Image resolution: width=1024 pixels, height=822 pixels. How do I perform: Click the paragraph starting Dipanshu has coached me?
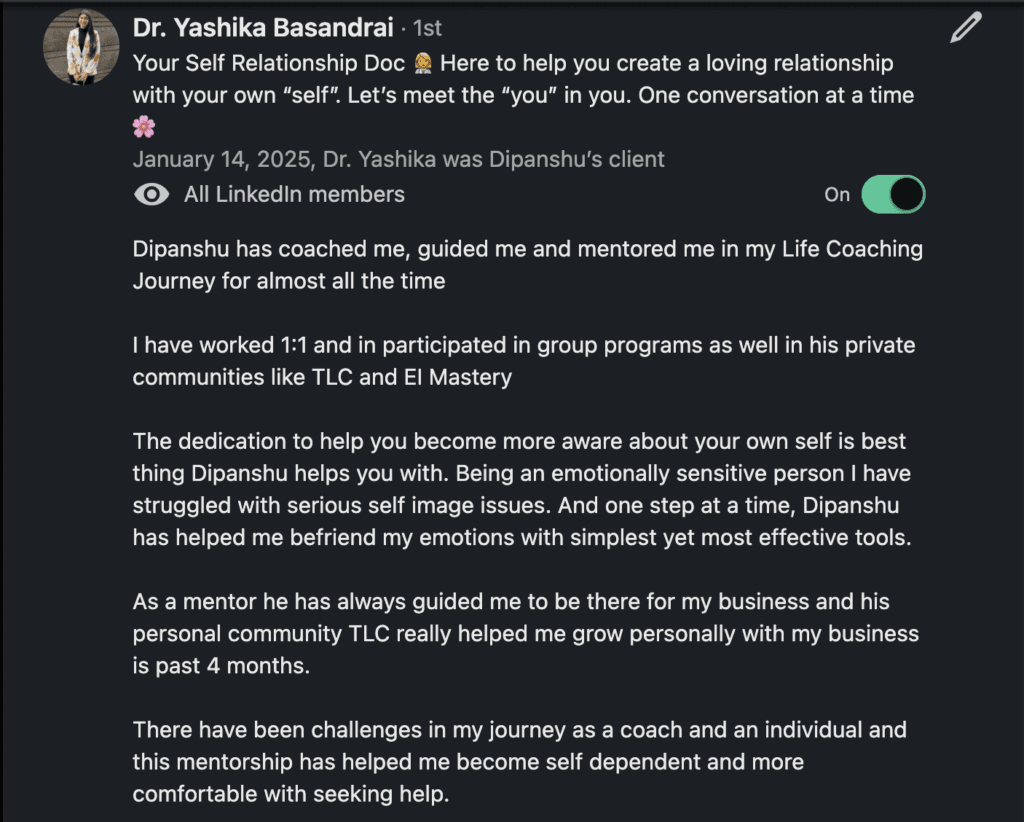pyautogui.click(x=527, y=265)
